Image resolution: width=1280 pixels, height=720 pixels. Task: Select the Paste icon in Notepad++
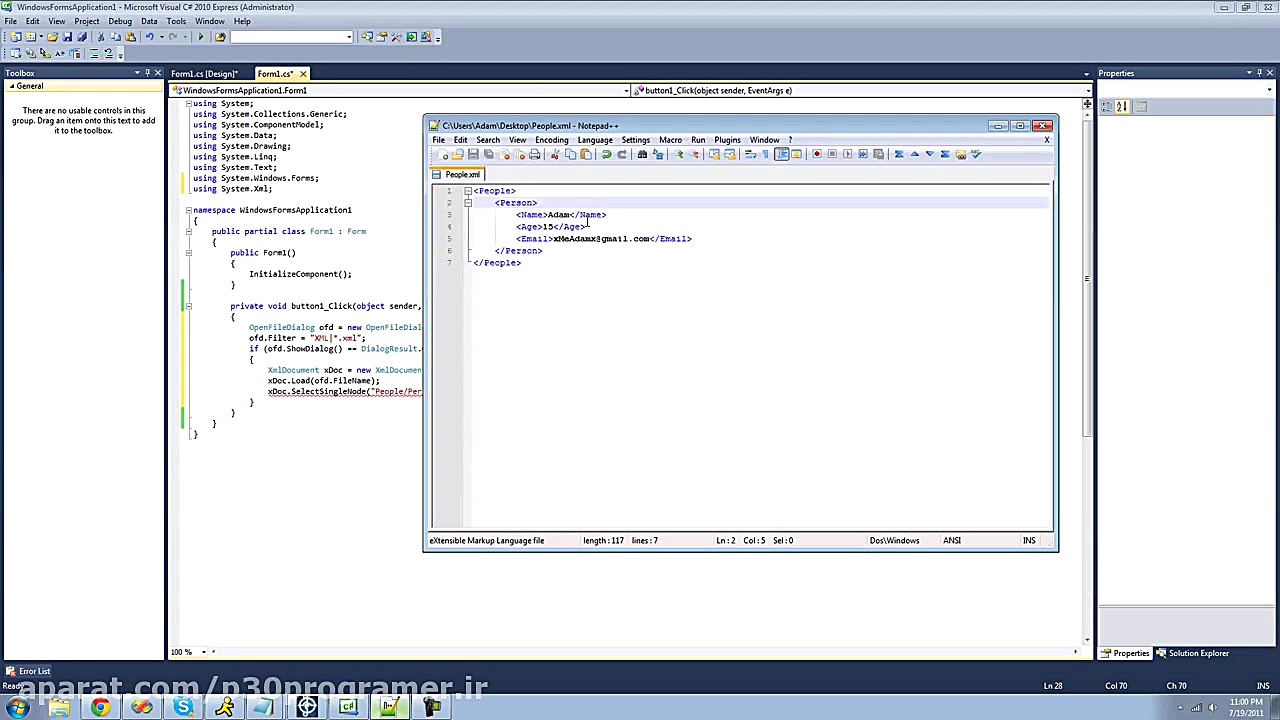pos(585,154)
